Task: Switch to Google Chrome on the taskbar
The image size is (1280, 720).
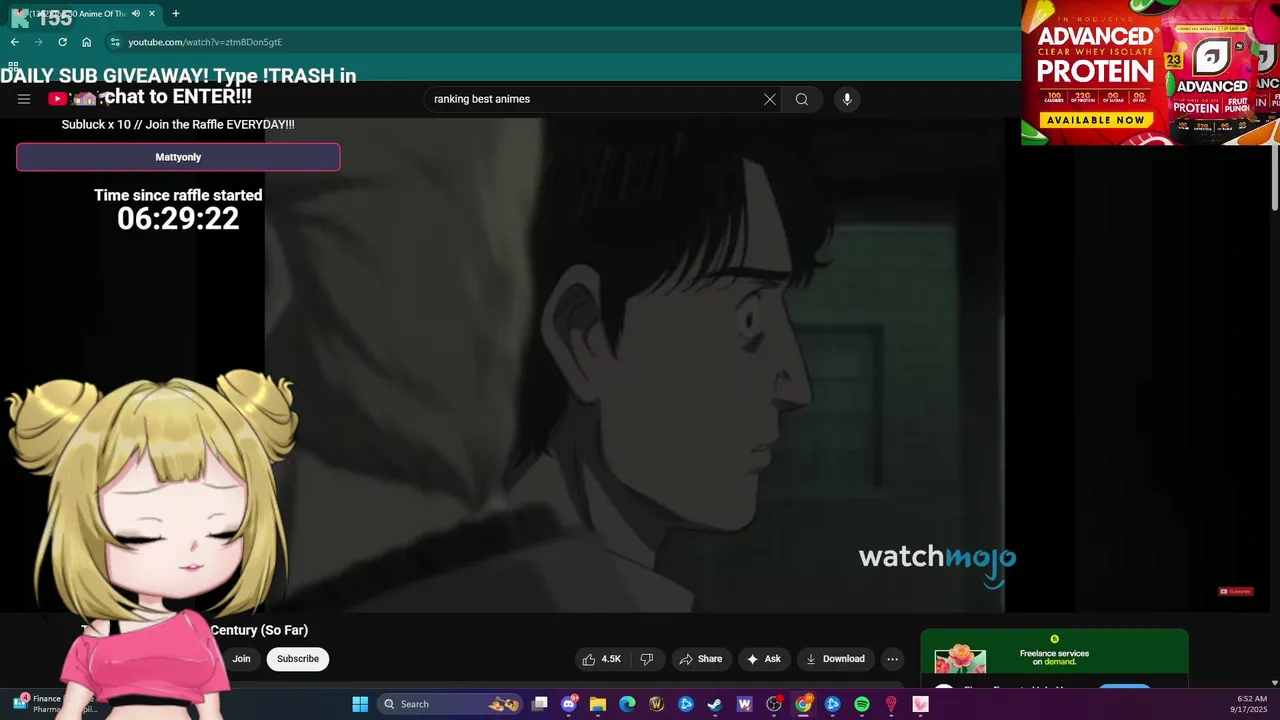Action: [803, 704]
